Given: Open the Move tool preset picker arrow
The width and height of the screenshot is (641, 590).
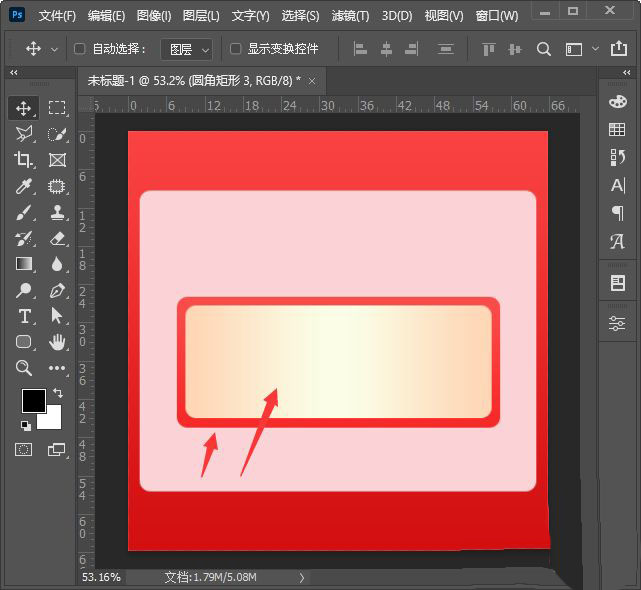Looking at the screenshot, I should click(x=54, y=49).
